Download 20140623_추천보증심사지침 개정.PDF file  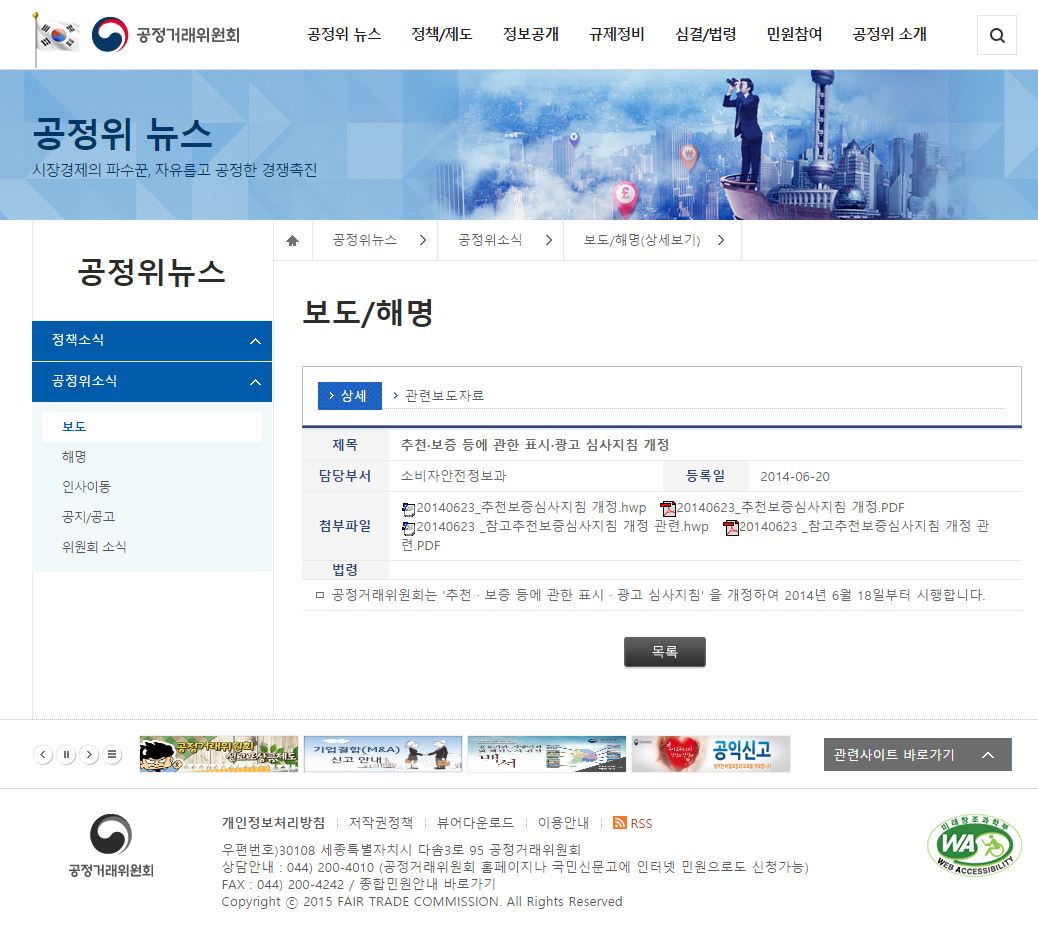[789, 507]
